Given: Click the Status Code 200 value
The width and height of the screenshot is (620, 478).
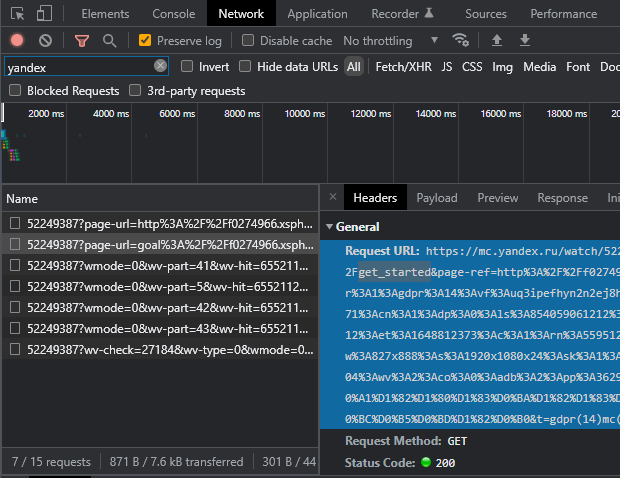Looking at the screenshot, I should click(x=445, y=463).
